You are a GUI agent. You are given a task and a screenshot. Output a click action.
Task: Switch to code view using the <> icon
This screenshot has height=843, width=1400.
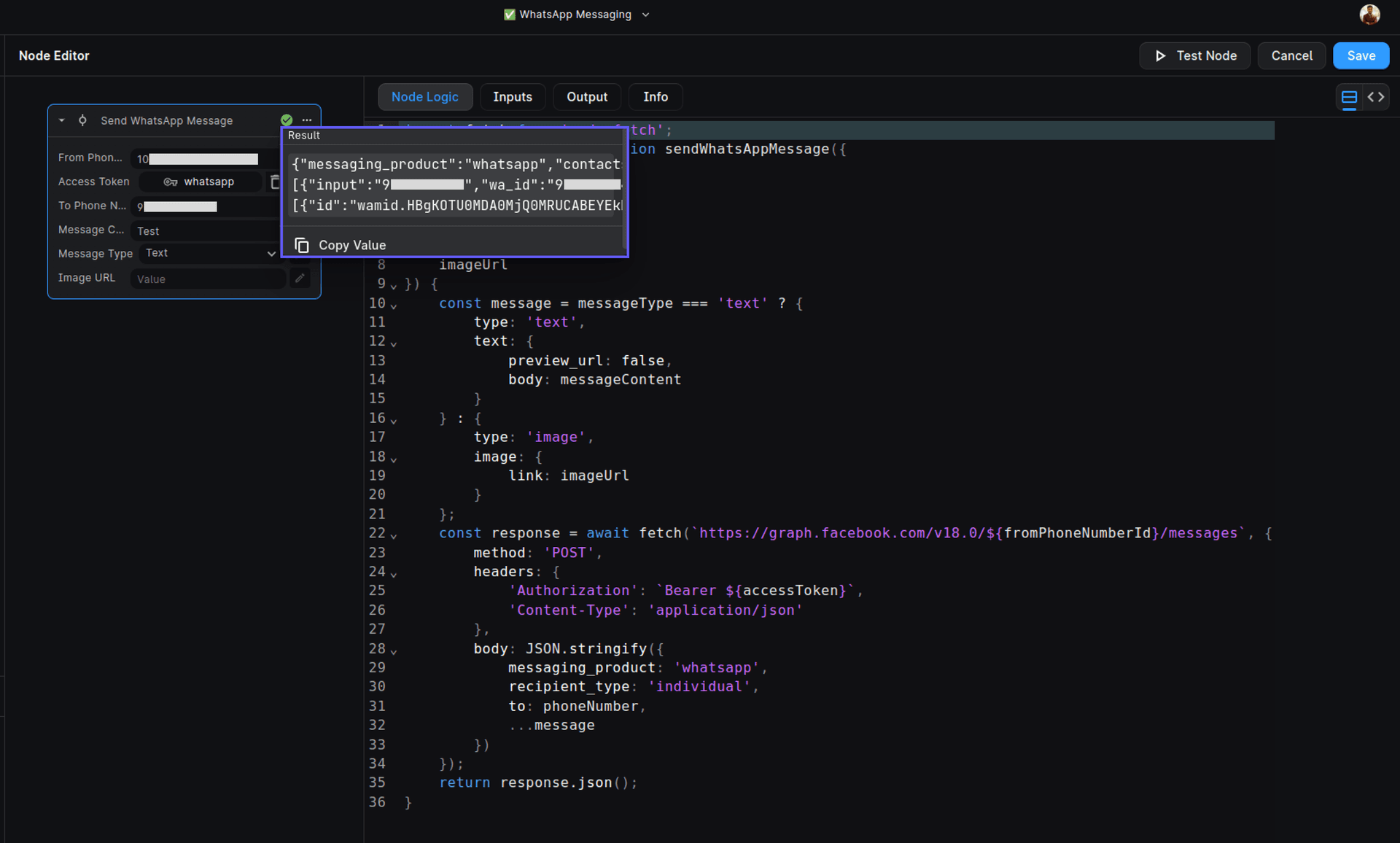1377,96
